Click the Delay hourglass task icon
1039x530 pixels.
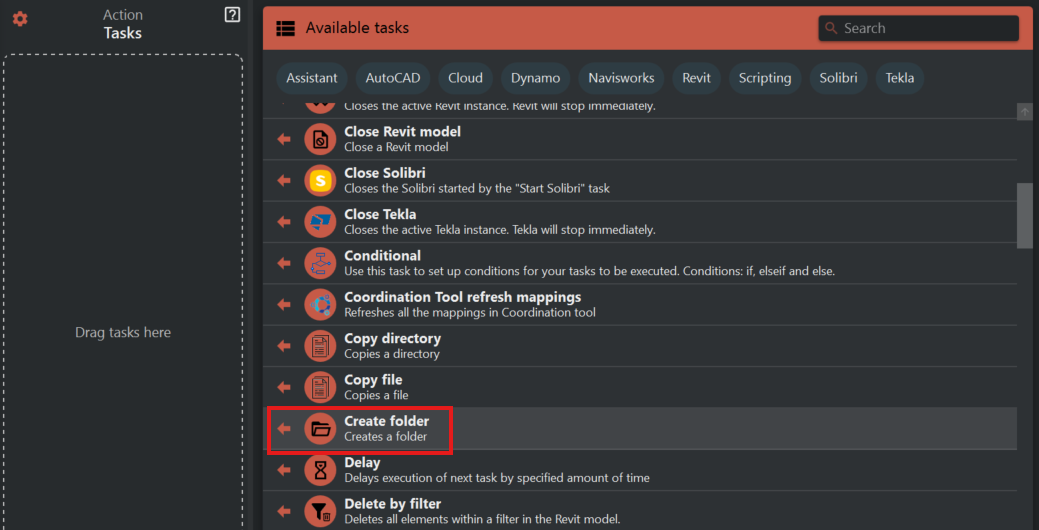click(321, 470)
